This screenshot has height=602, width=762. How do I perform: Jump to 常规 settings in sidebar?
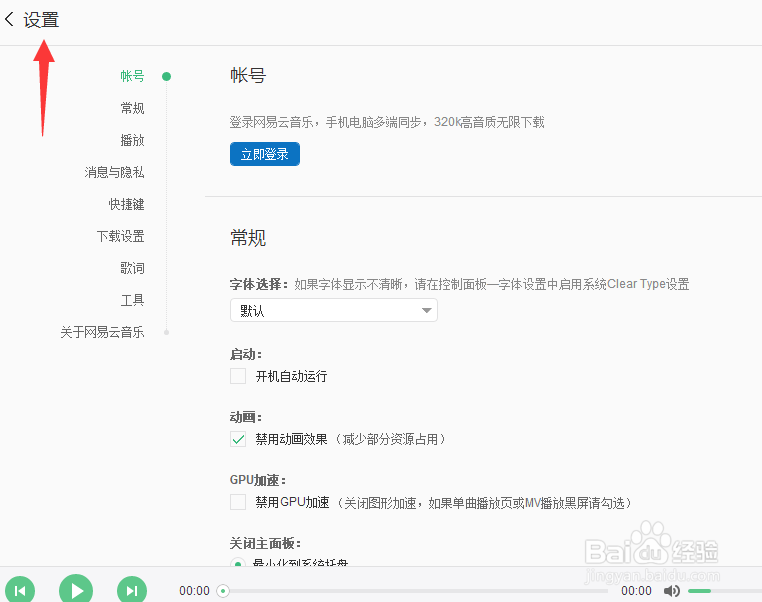point(132,108)
